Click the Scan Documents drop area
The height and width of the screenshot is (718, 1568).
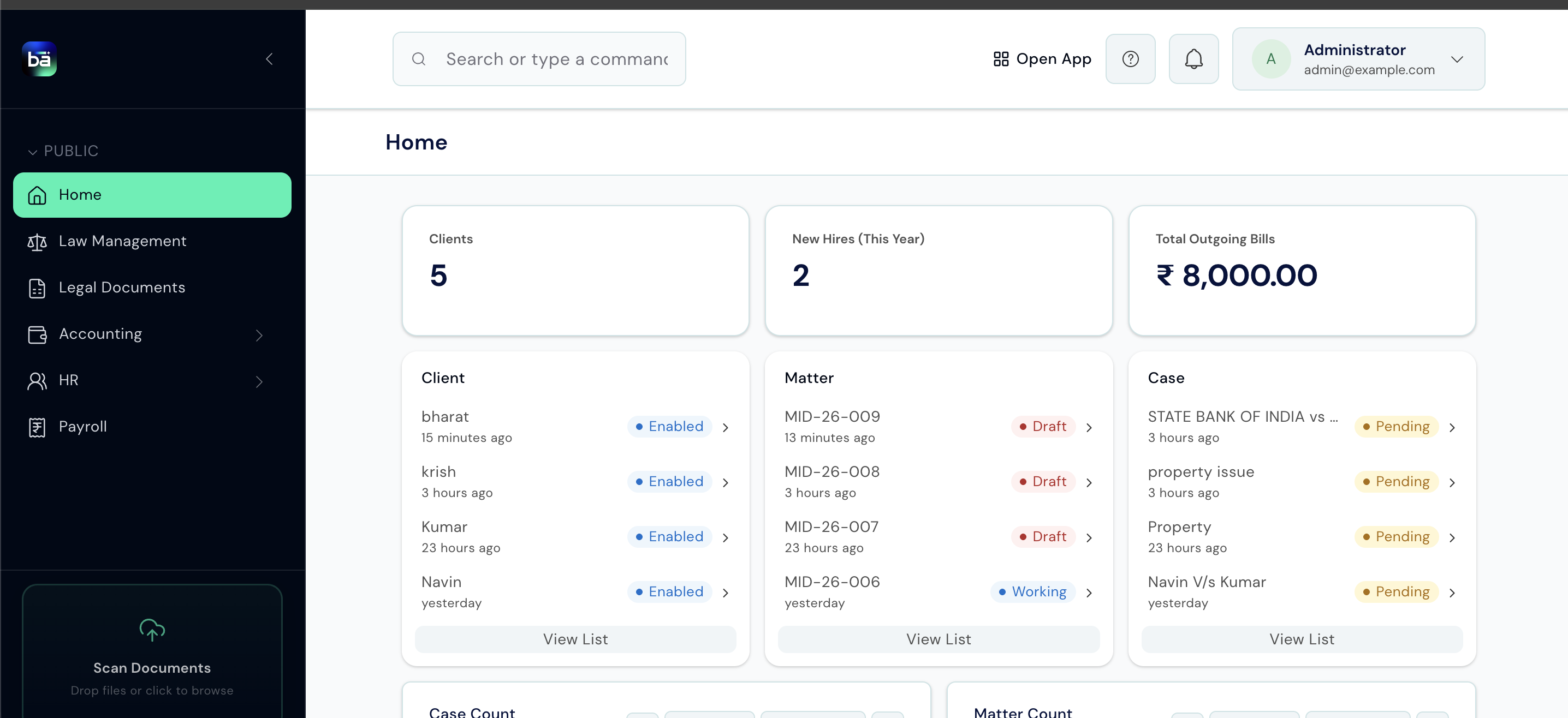point(152,651)
